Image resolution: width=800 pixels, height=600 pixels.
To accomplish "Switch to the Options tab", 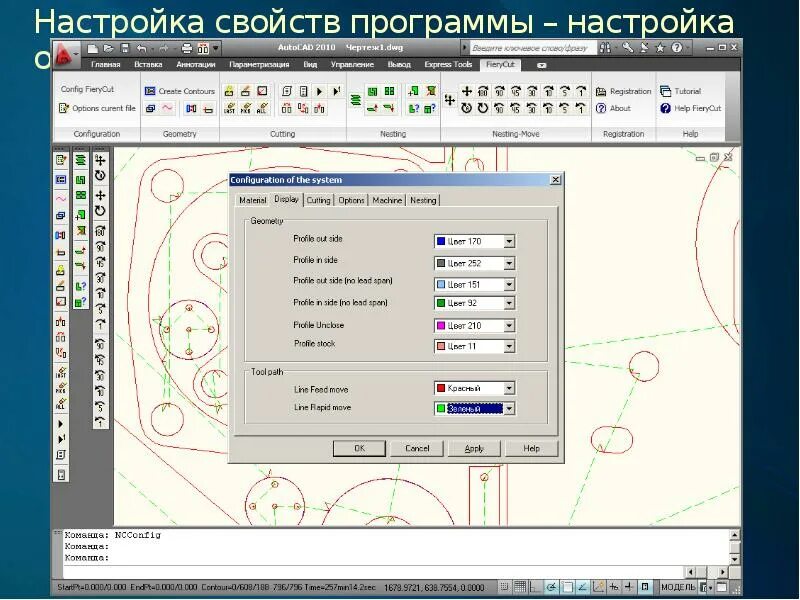I will (352, 200).
